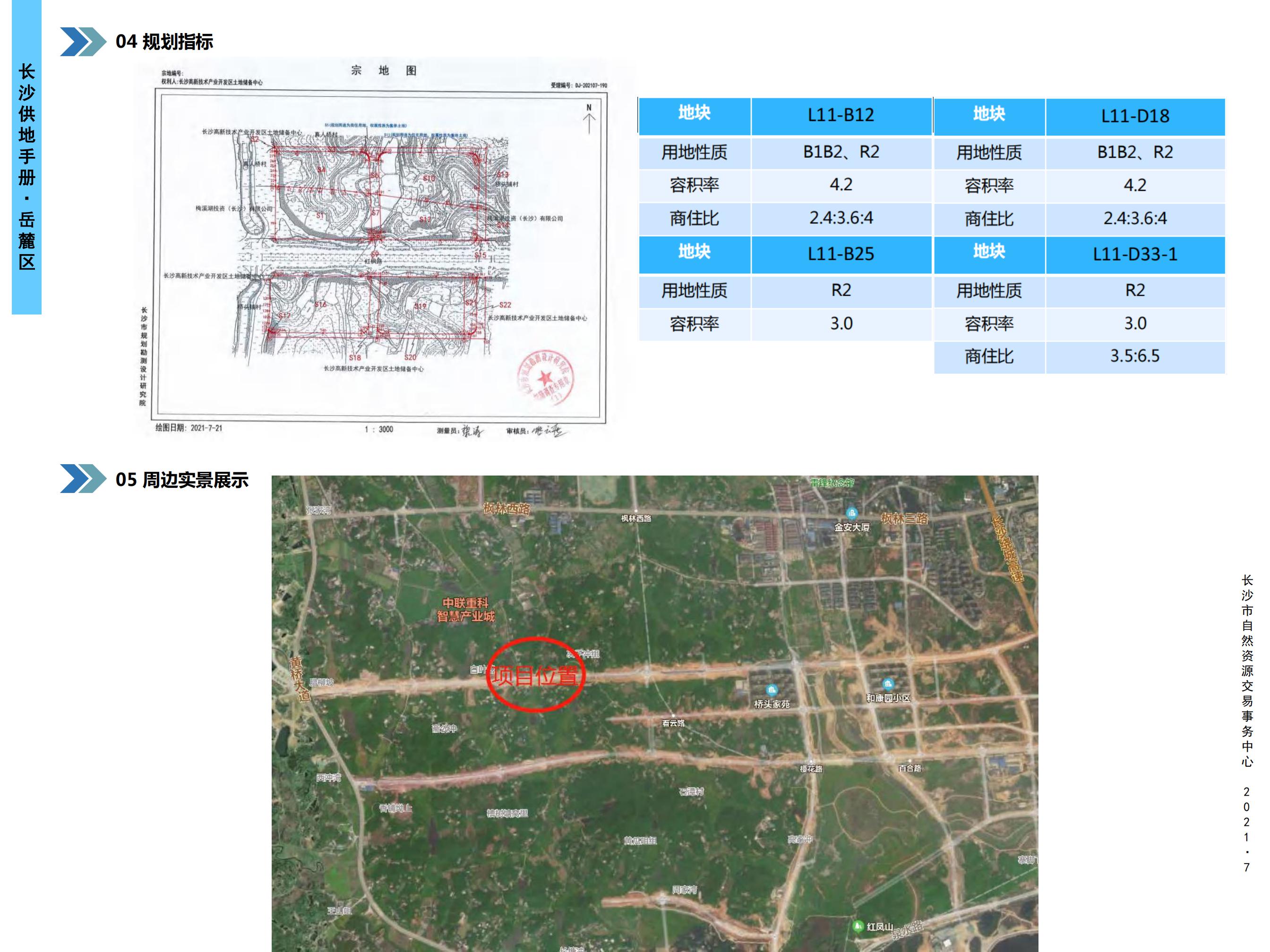Click the chevron icon beside 05 周边实景展示

pyautogui.click(x=83, y=478)
